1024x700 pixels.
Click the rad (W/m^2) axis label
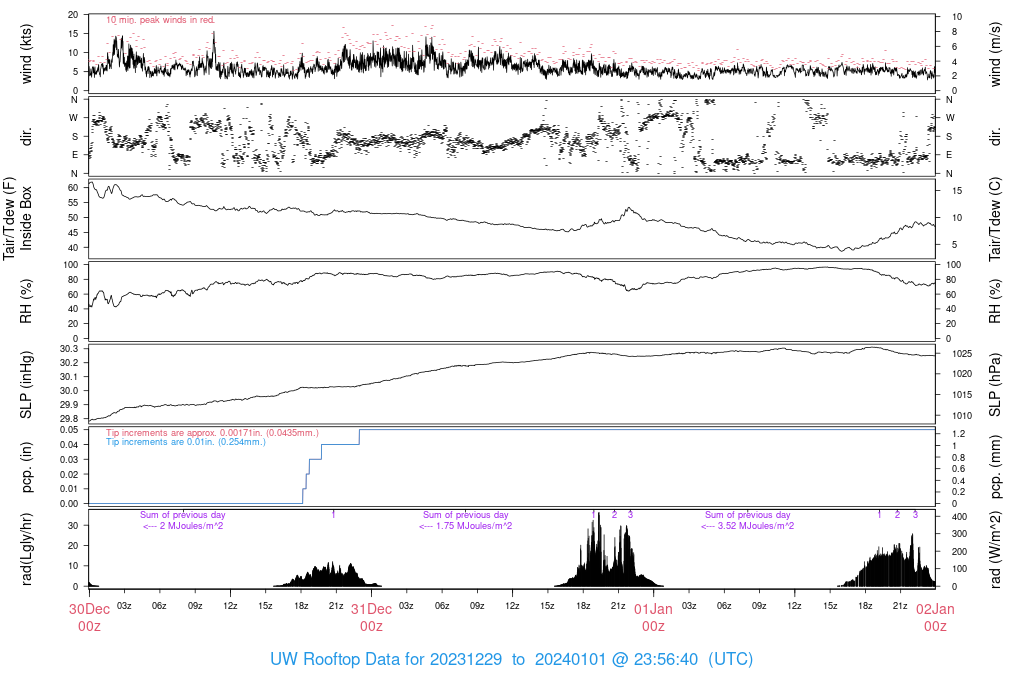tap(995, 548)
